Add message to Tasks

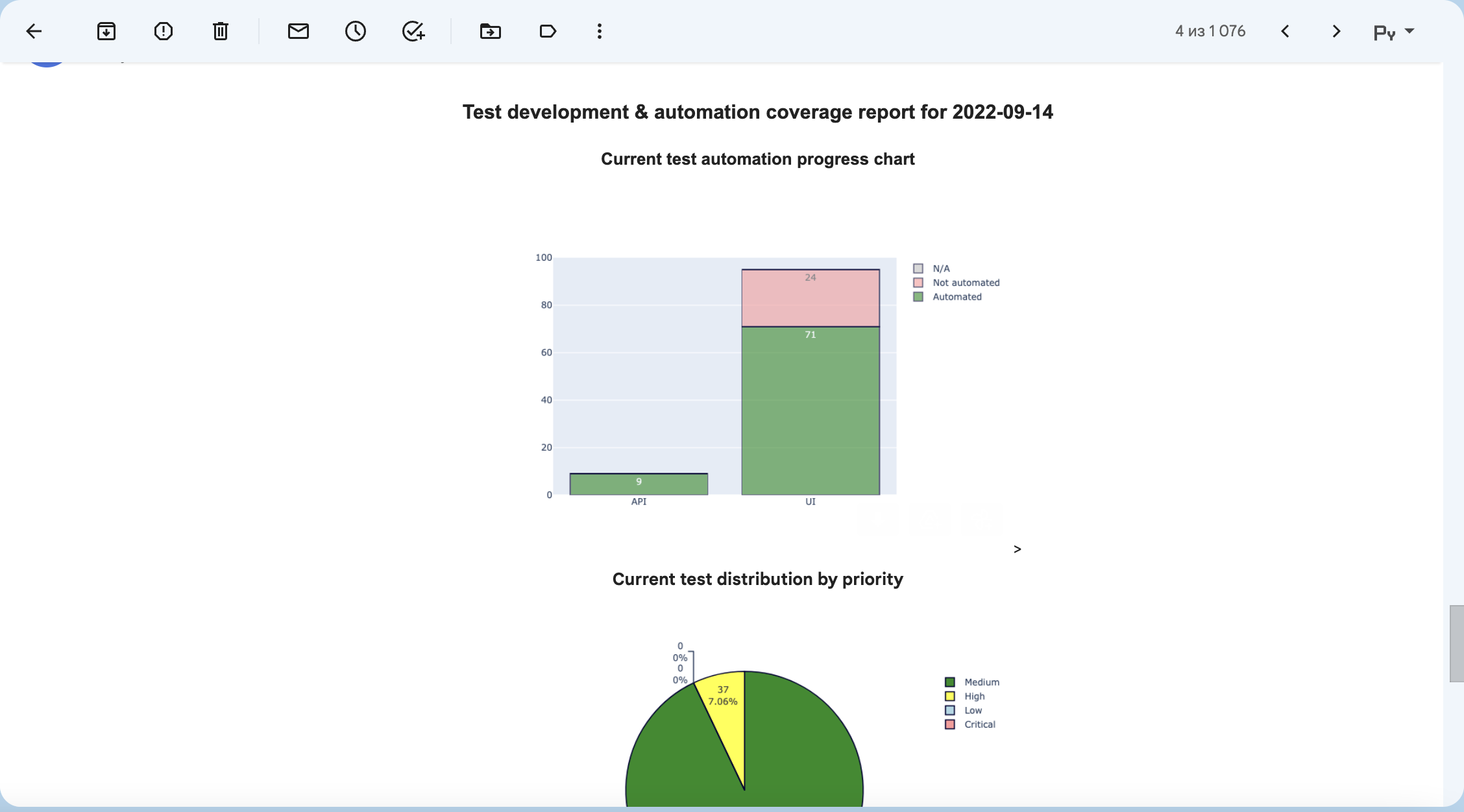[x=413, y=31]
